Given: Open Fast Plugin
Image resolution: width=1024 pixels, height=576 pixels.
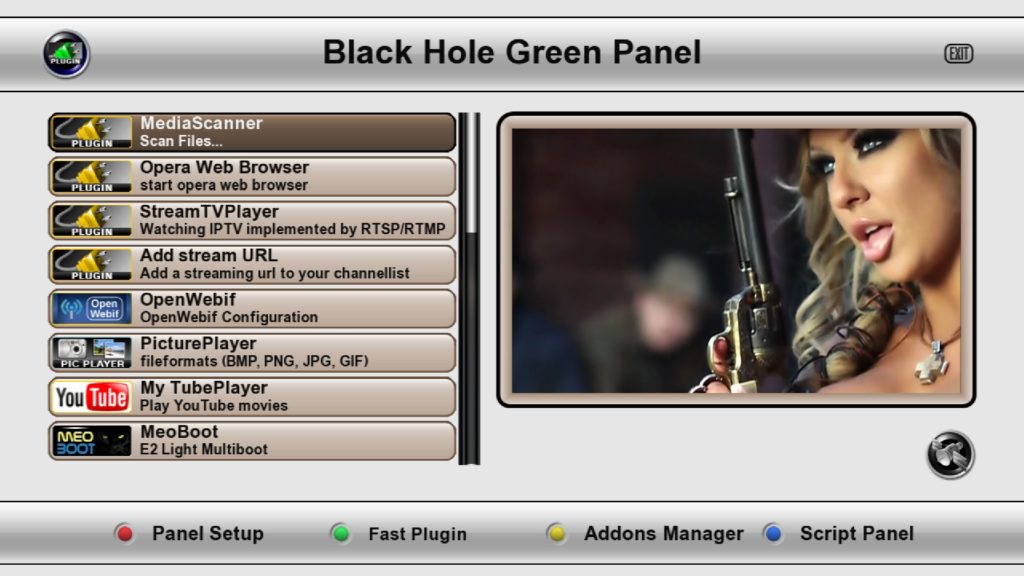Looking at the screenshot, I should [x=417, y=534].
